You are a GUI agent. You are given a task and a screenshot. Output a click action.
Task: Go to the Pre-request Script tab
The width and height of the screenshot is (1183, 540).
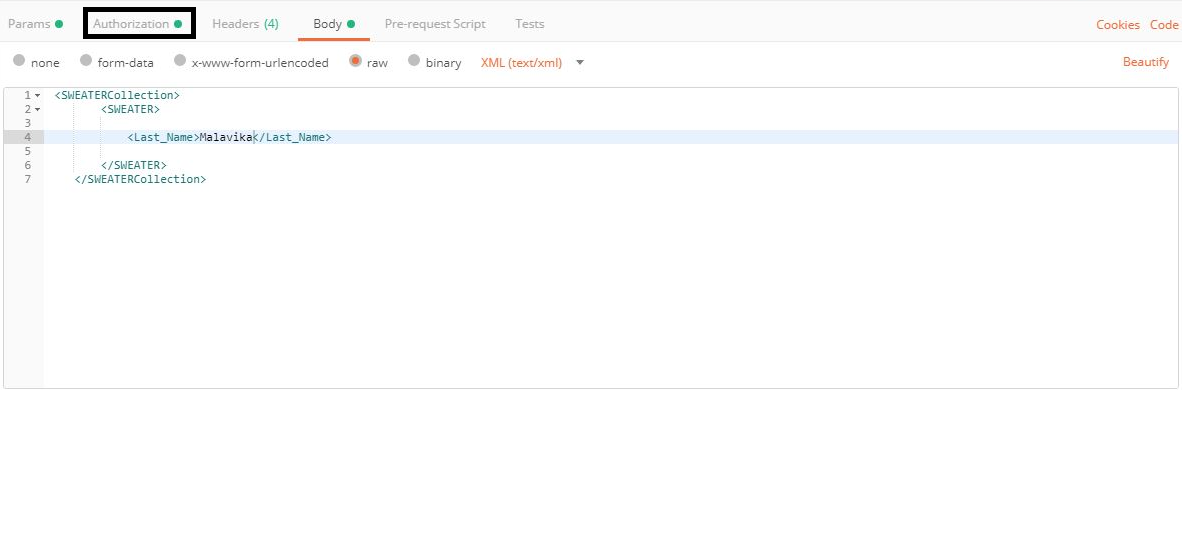tap(435, 23)
